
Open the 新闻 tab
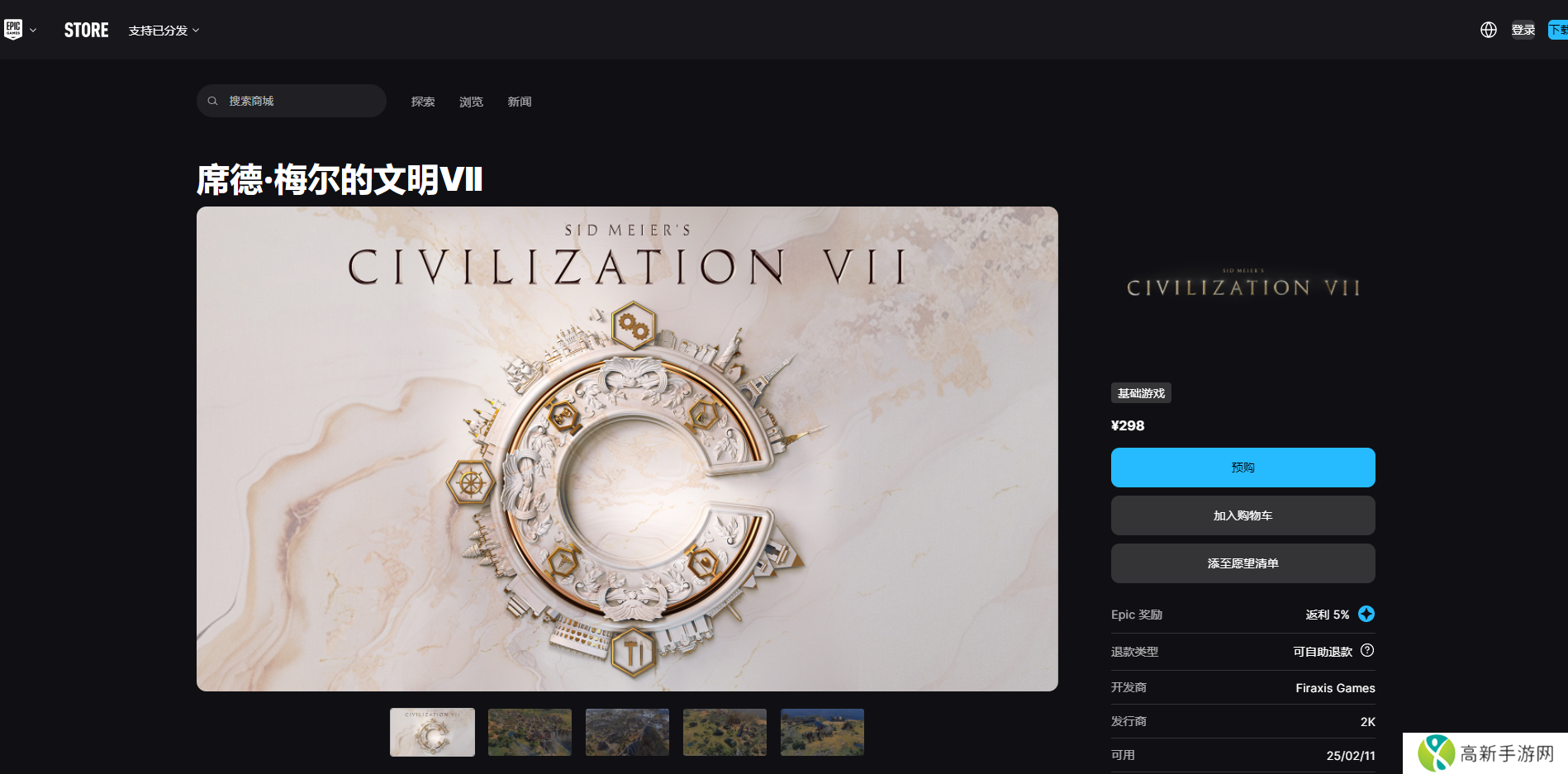(x=520, y=102)
